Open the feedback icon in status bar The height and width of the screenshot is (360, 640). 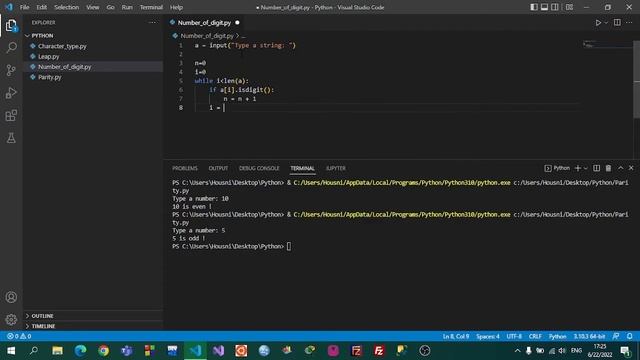[616, 336]
